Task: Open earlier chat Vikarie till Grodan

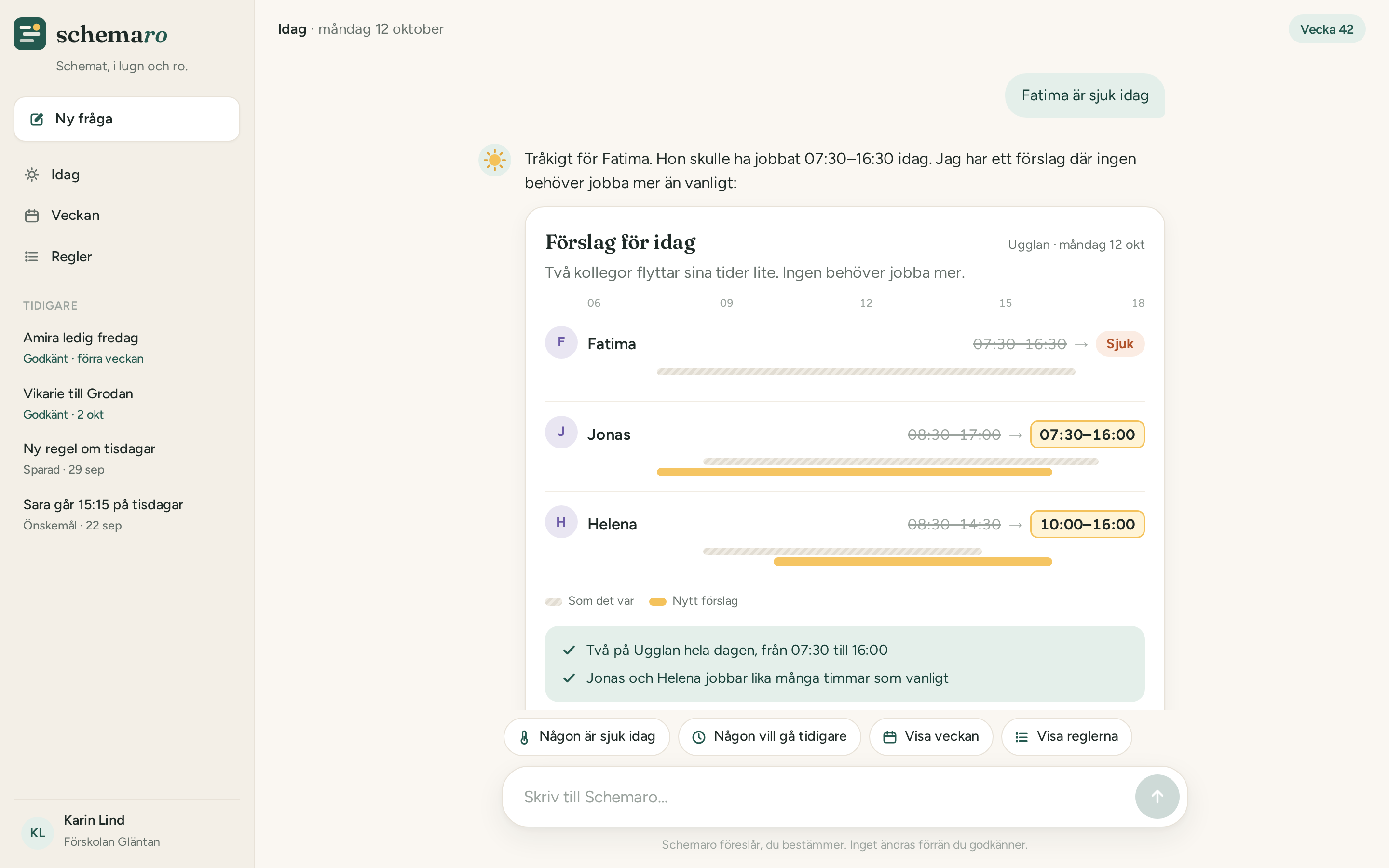Action: pyautogui.click(x=127, y=403)
